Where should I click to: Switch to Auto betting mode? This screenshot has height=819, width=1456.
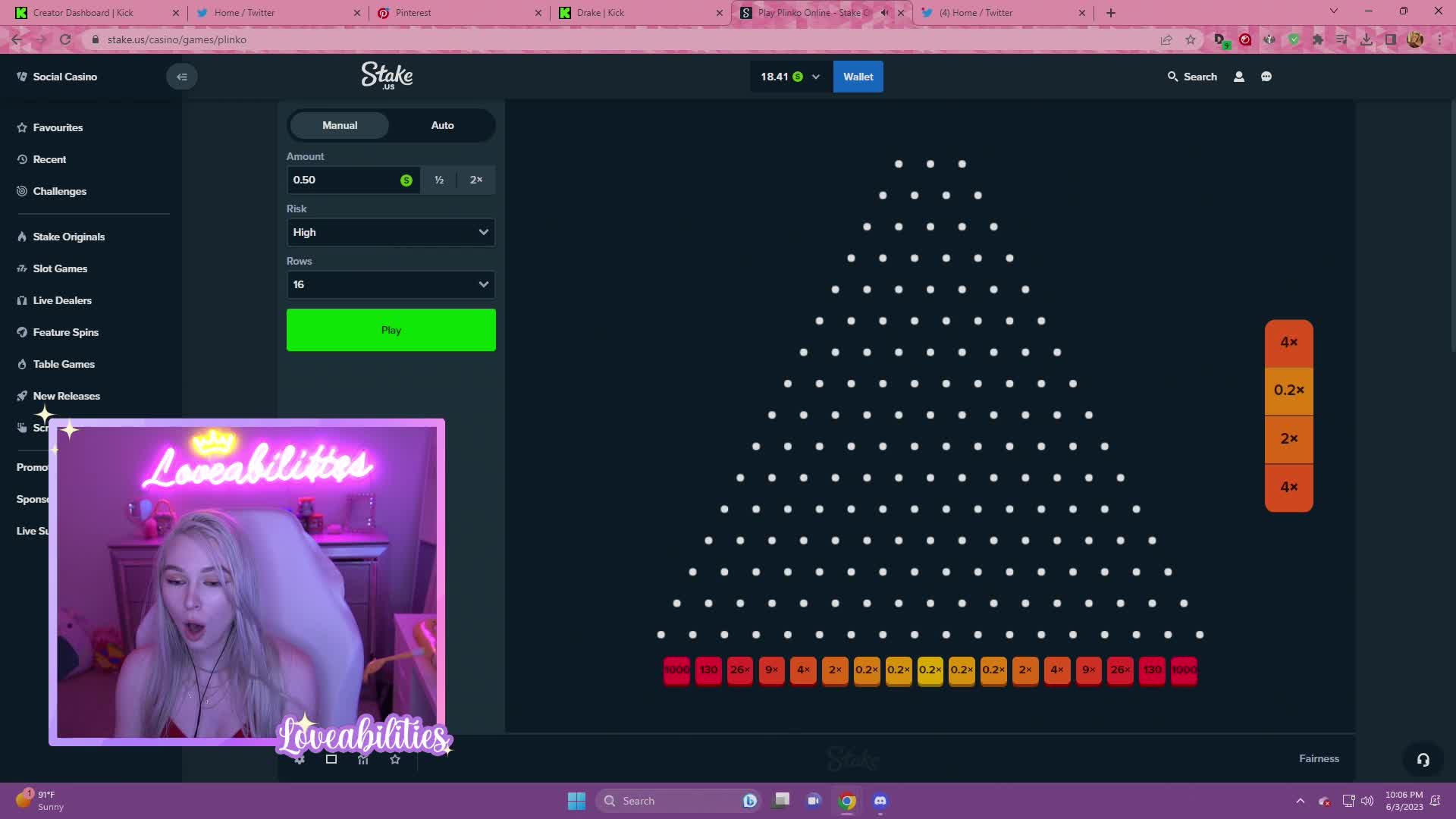[442, 125]
